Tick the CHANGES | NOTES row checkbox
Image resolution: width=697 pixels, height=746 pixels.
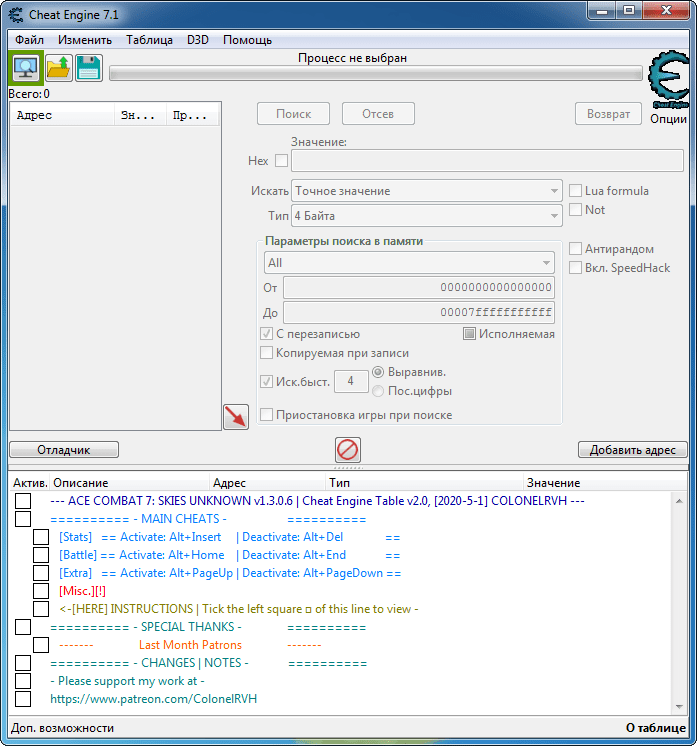(23, 663)
